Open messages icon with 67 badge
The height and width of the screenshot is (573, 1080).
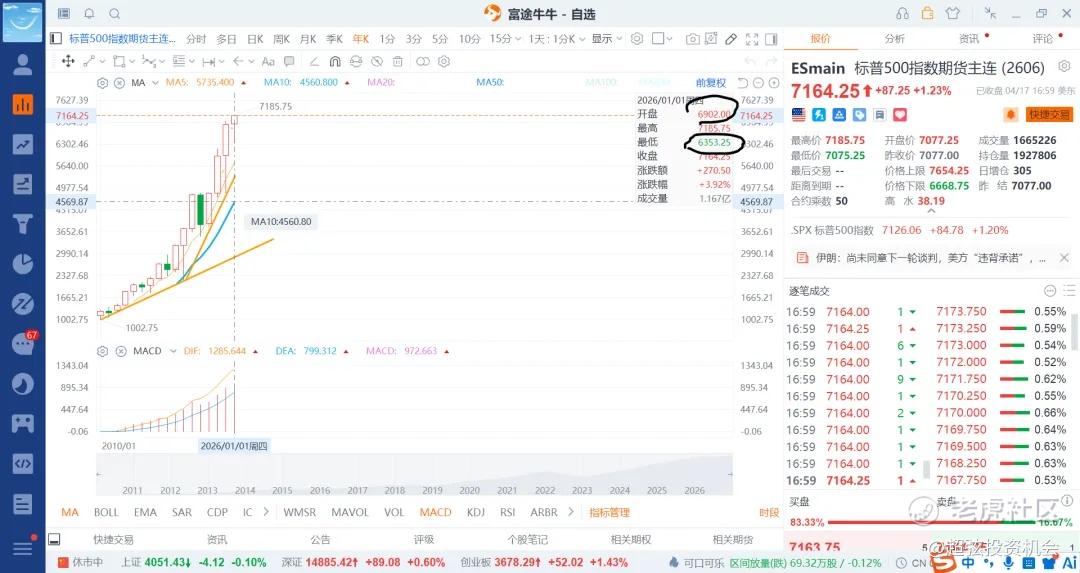[x=23, y=343]
